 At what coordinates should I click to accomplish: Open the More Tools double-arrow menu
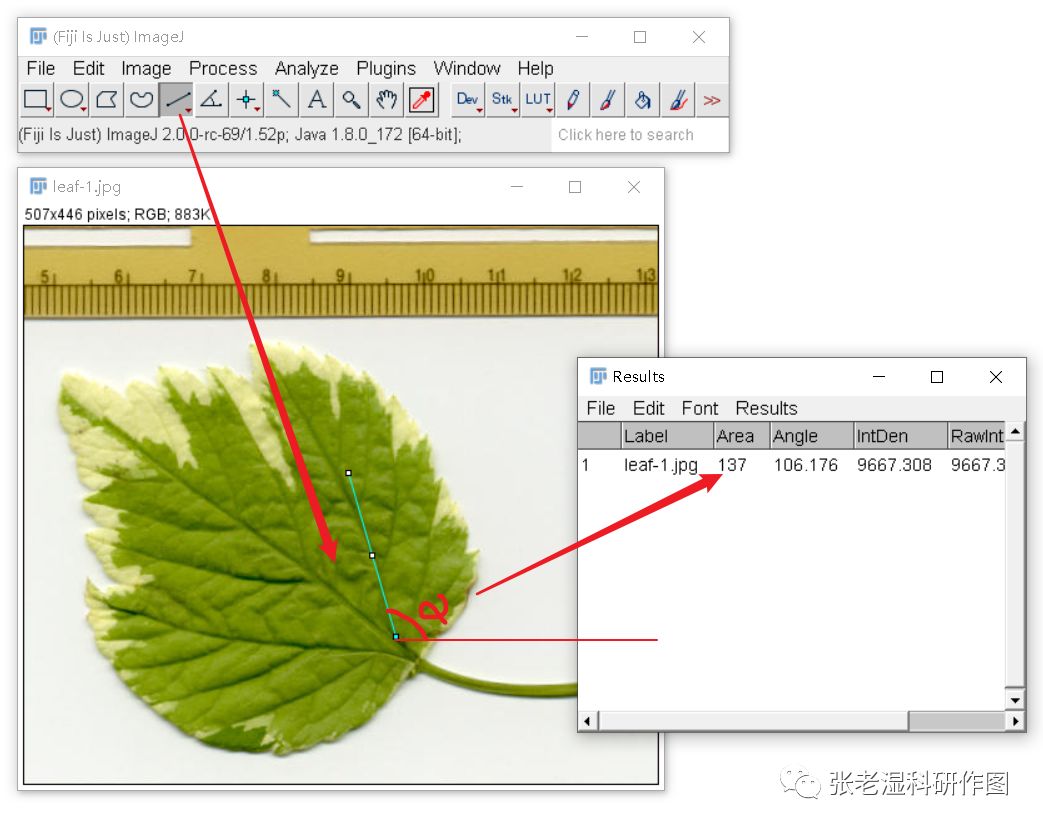712,100
